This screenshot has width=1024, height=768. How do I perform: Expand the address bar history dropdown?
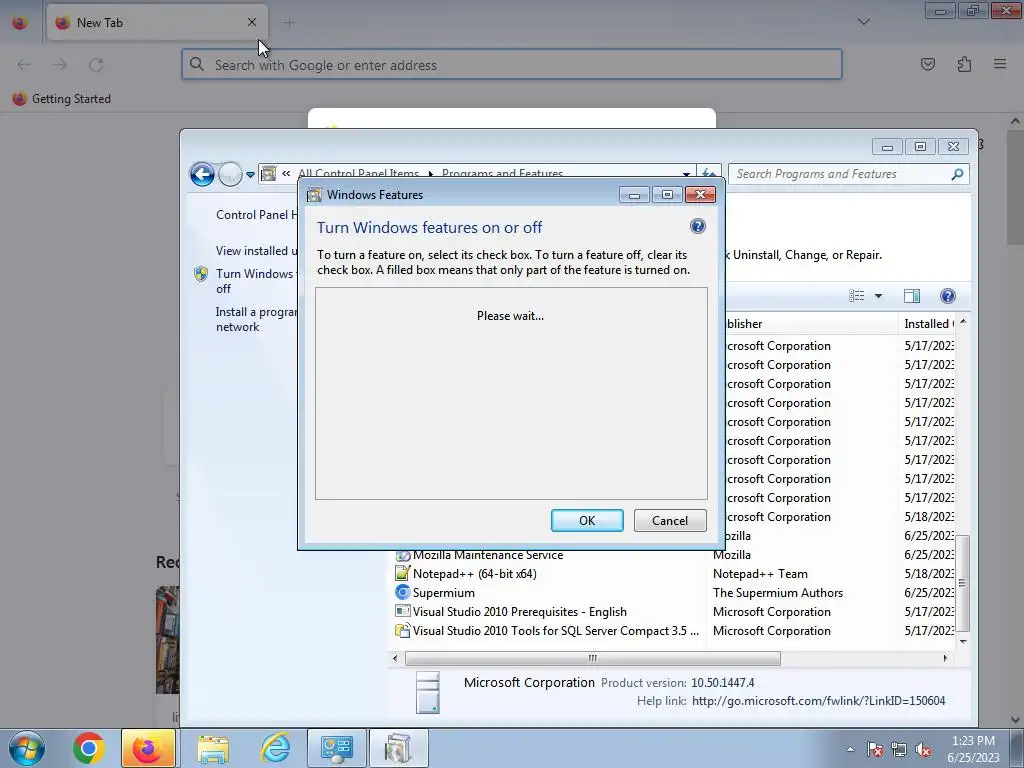coord(686,174)
